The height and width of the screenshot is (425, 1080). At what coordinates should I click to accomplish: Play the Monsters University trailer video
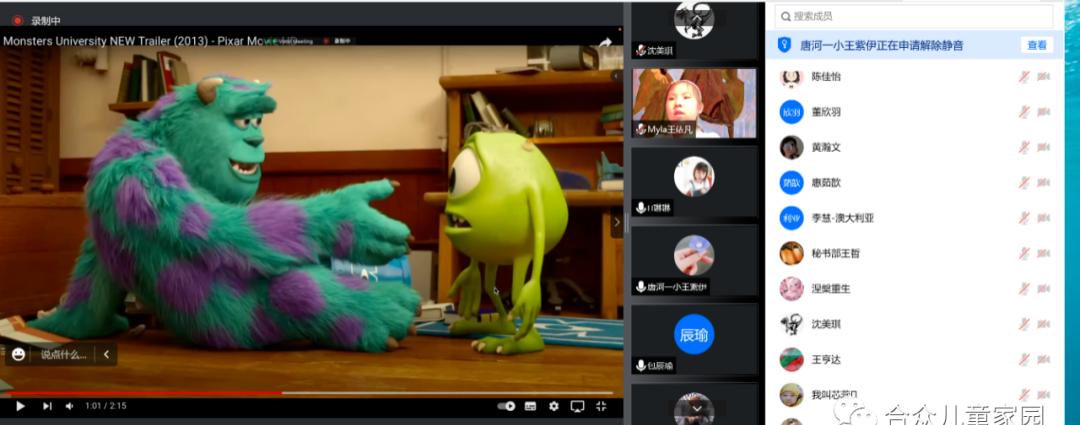20,406
